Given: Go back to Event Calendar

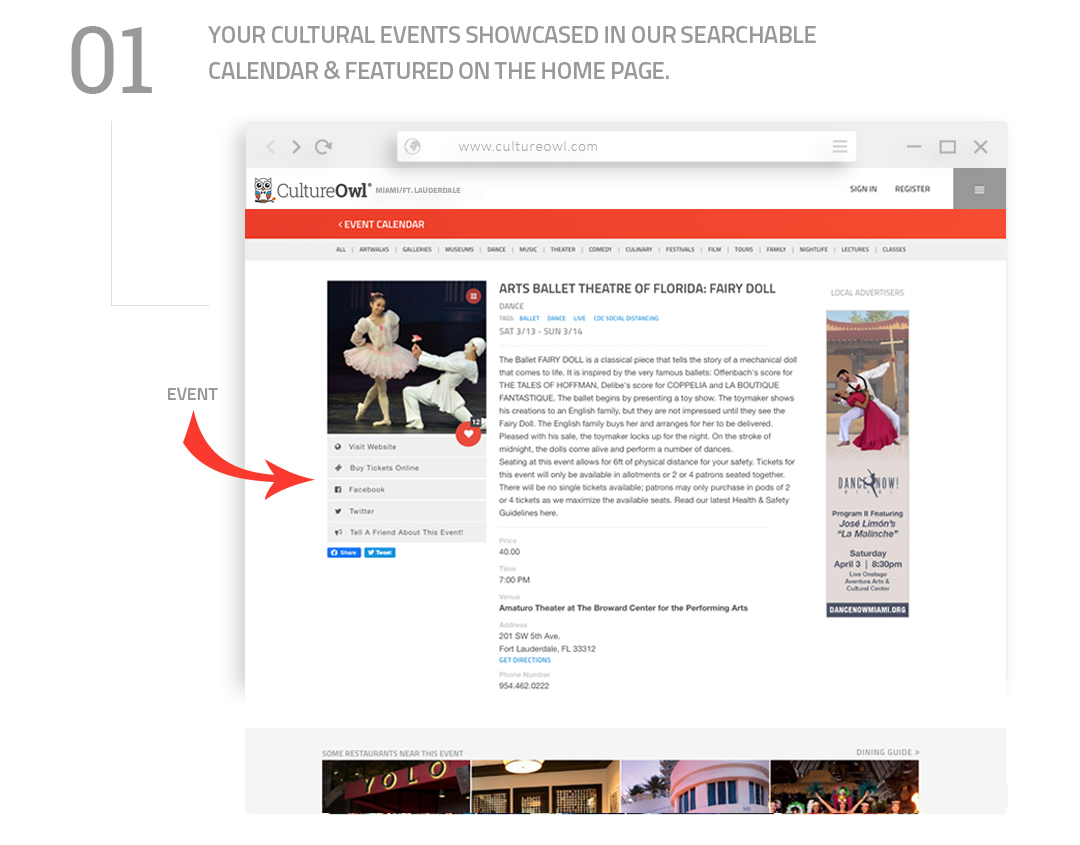Looking at the screenshot, I should coord(381,225).
